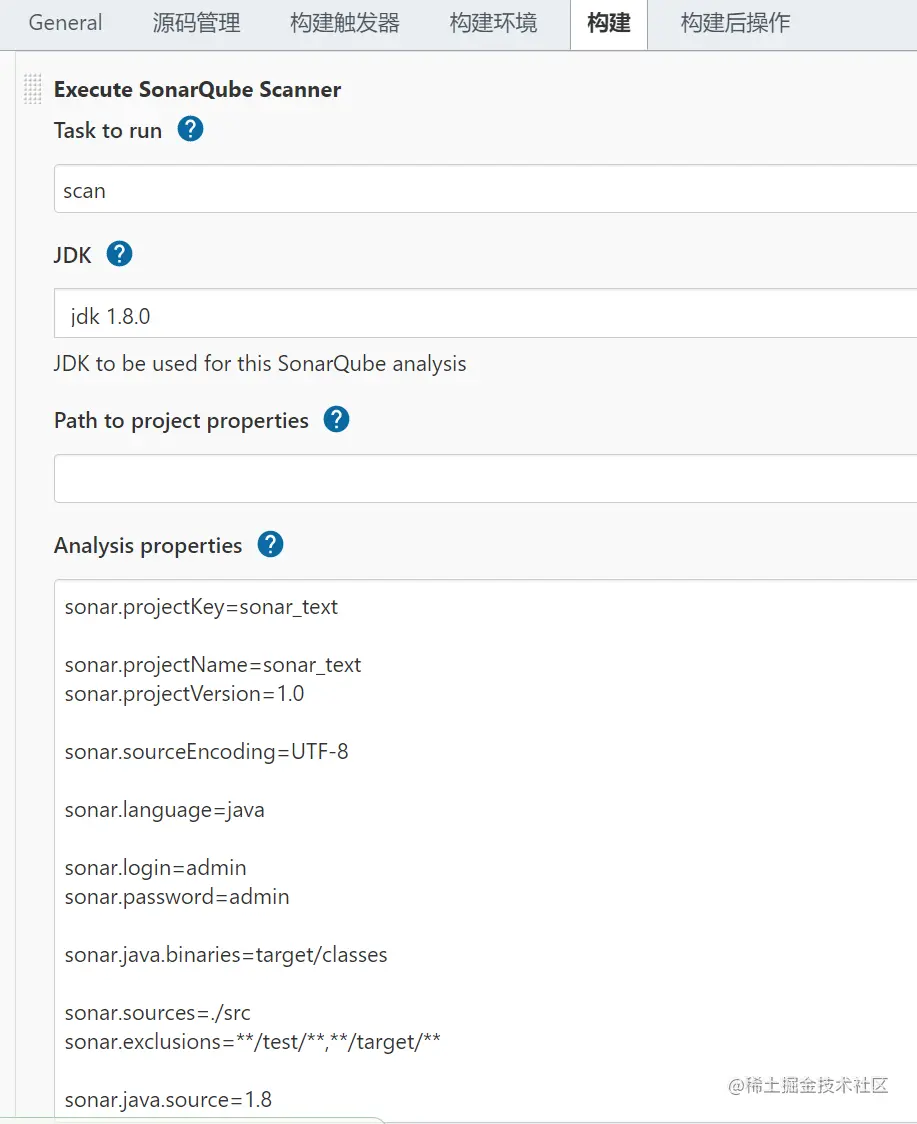The height and width of the screenshot is (1124, 917).
Task: Click drag handle of Execute SonarQube Scanner
Action: click(x=33, y=89)
